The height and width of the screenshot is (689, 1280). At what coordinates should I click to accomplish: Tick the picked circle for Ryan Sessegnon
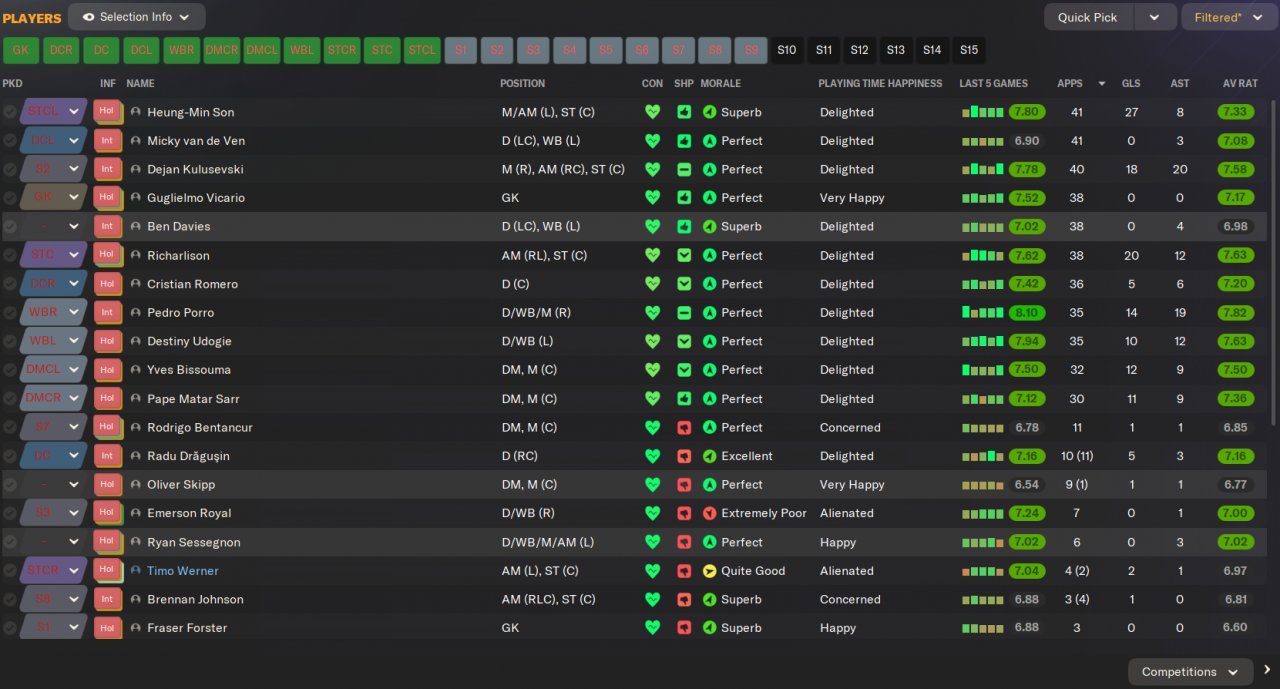[9, 542]
